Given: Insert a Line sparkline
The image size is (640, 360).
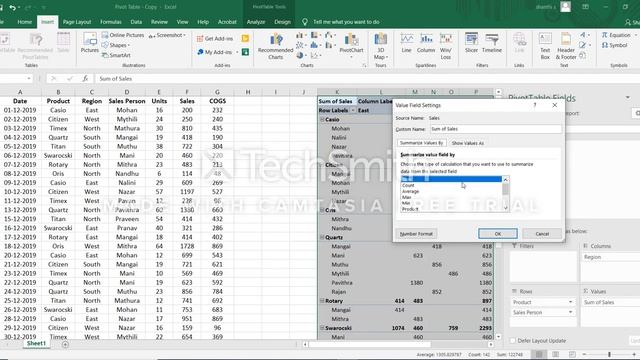Looking at the screenshot, I should pyautogui.click(x=407, y=43).
